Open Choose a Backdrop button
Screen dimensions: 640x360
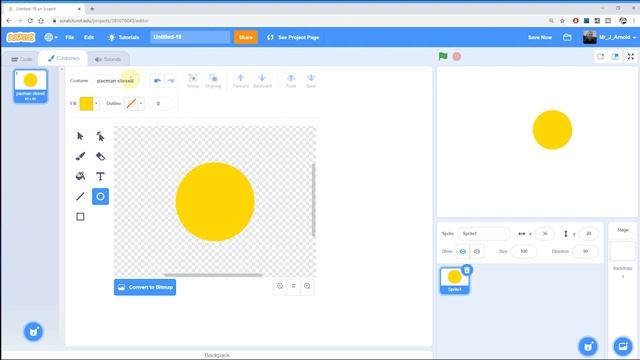click(x=623, y=346)
